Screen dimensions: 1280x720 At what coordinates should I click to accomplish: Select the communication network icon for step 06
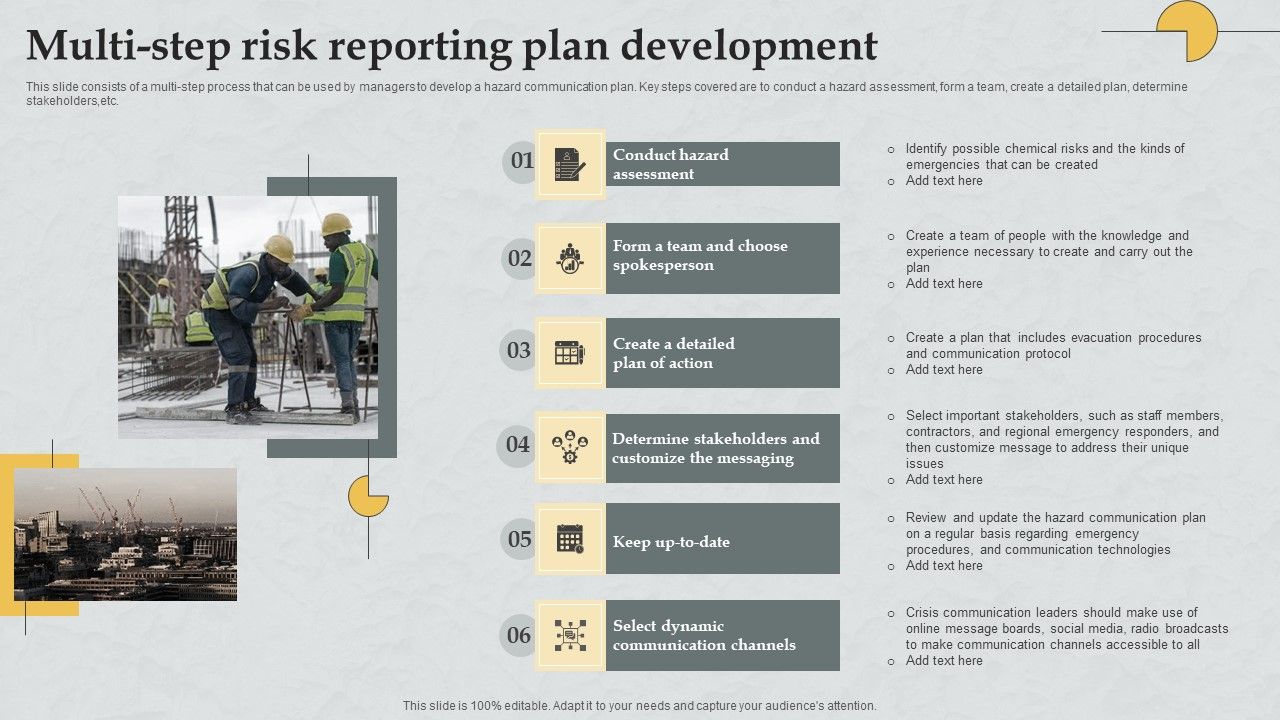(570, 634)
